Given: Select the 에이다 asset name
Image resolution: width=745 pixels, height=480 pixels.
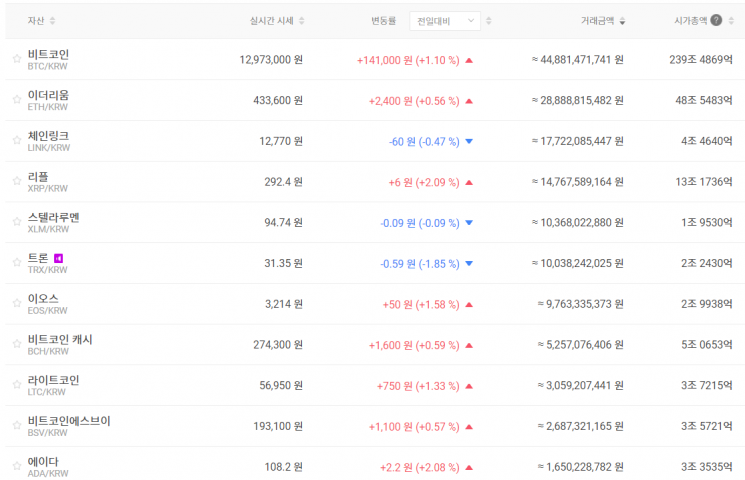Looking at the screenshot, I should click(x=43, y=462).
